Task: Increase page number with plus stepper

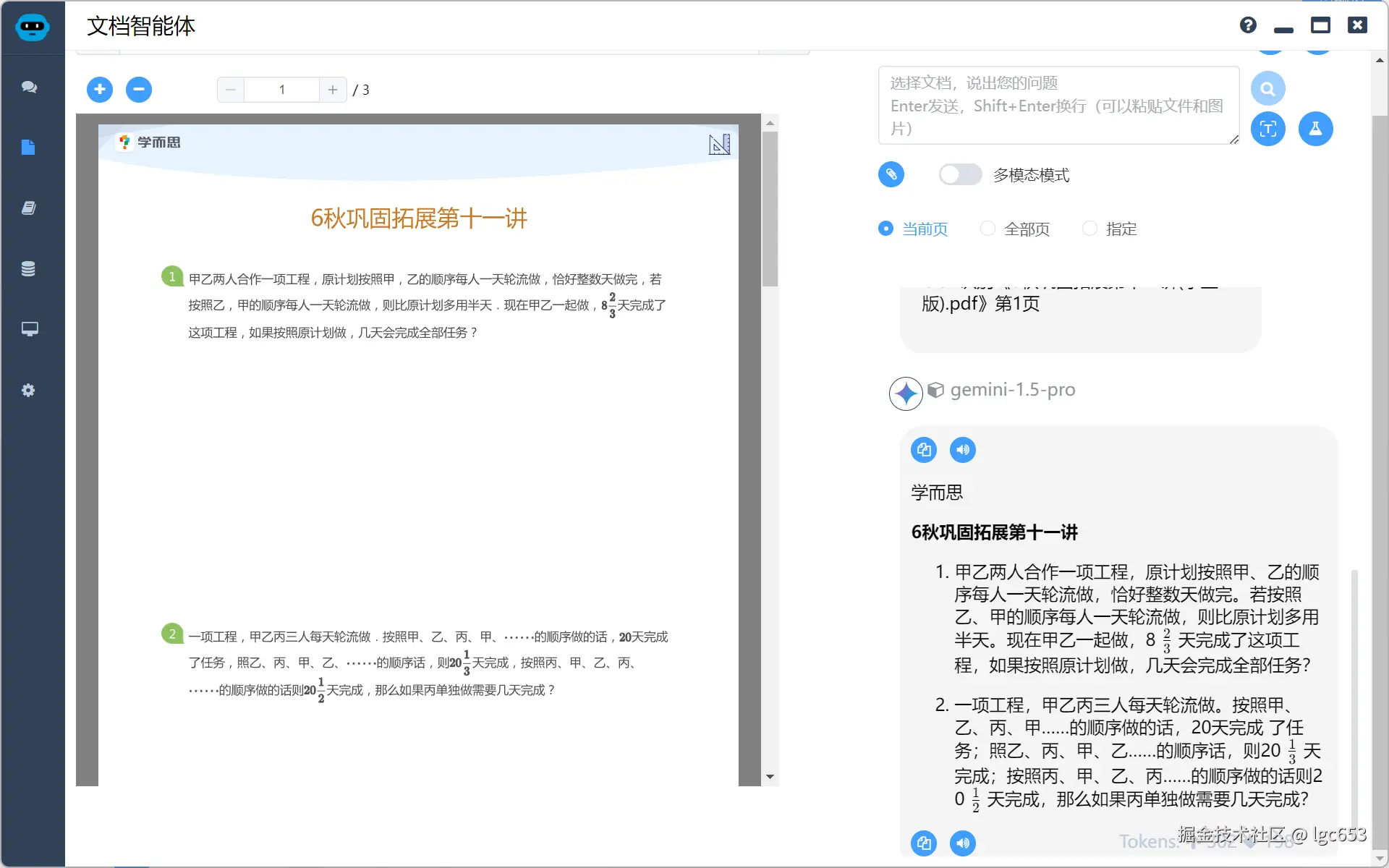Action: click(x=333, y=90)
